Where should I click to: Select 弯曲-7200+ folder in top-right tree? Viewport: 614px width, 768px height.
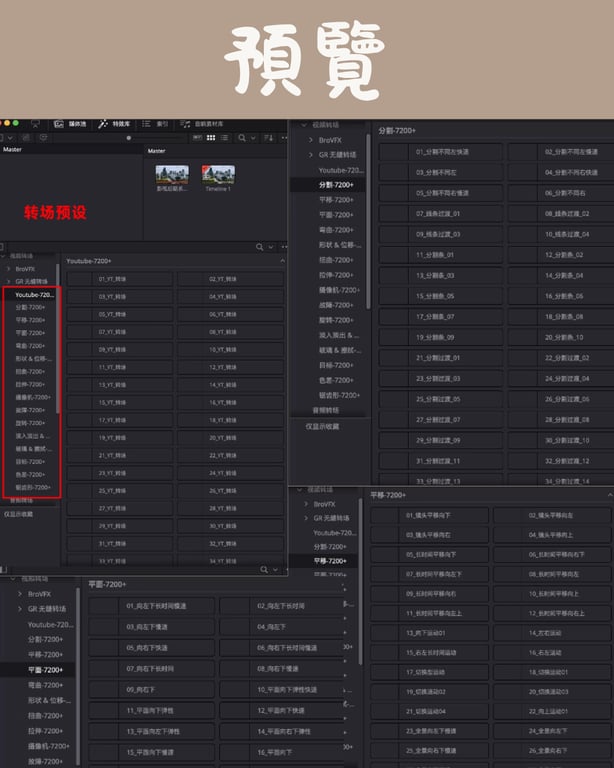(336, 230)
